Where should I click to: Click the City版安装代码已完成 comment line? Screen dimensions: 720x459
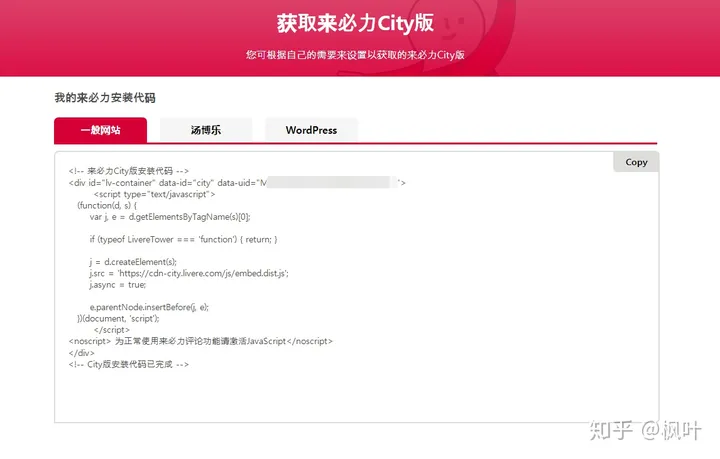pyautogui.click(x=129, y=364)
